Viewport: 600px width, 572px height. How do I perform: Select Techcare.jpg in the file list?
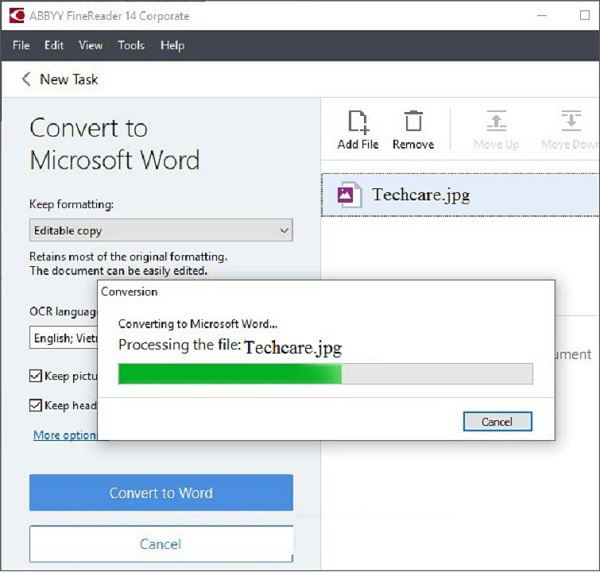[420, 195]
